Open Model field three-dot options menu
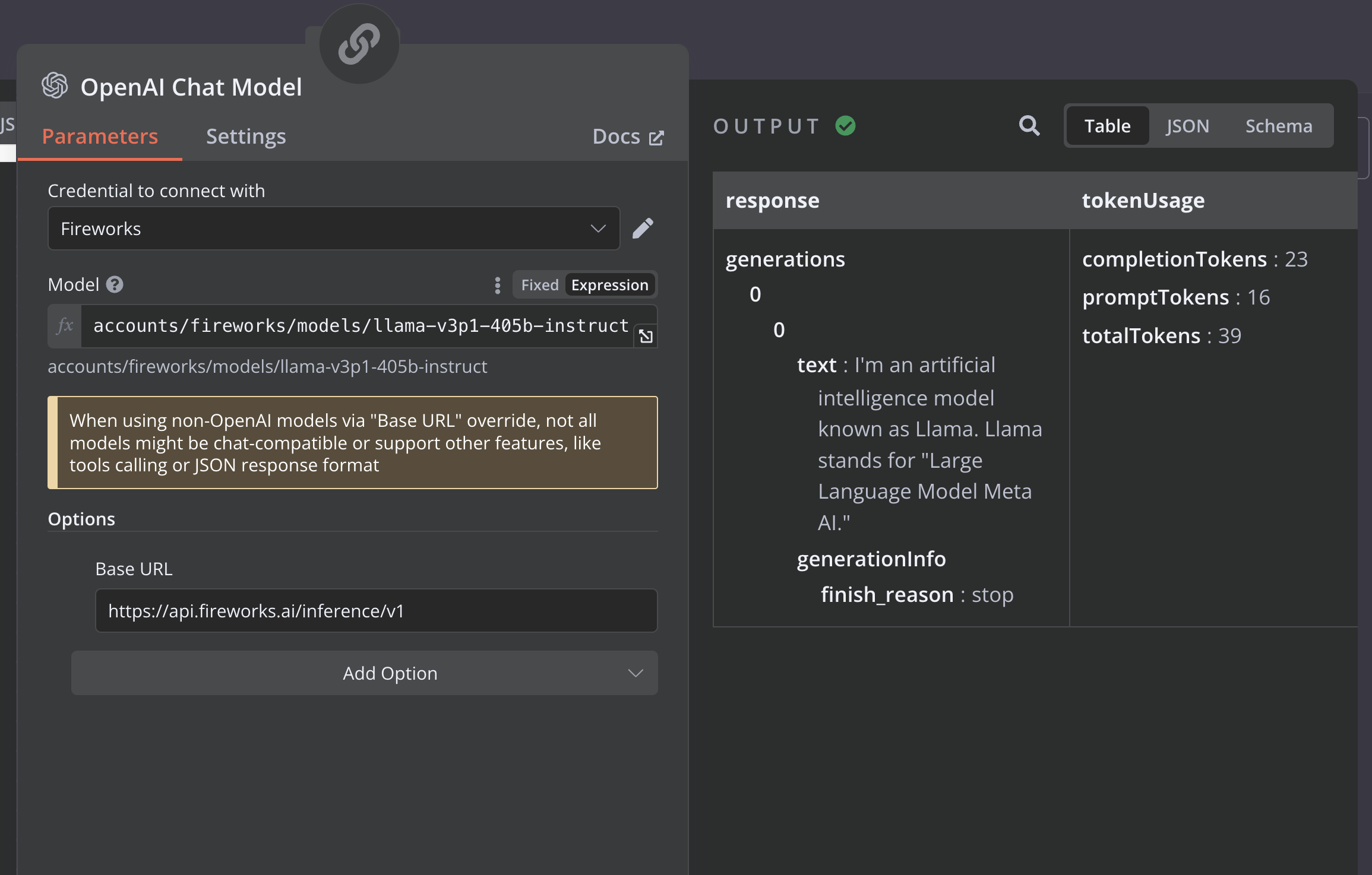1372x875 pixels. 498,286
